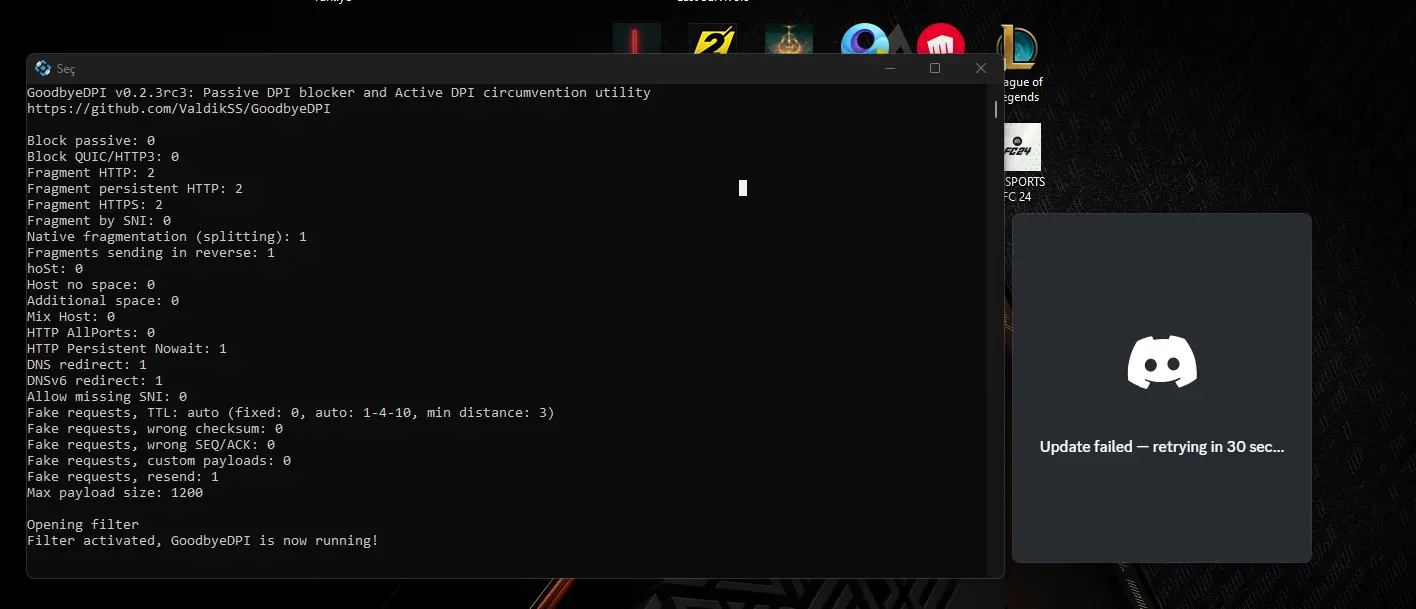Click the Discord logo in update window

pos(1162,362)
